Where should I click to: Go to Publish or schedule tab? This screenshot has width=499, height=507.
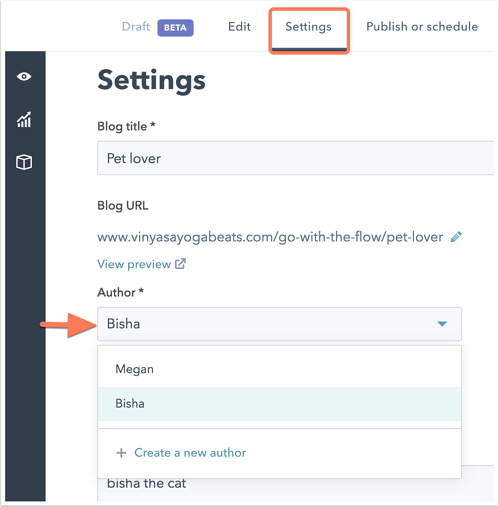click(422, 27)
